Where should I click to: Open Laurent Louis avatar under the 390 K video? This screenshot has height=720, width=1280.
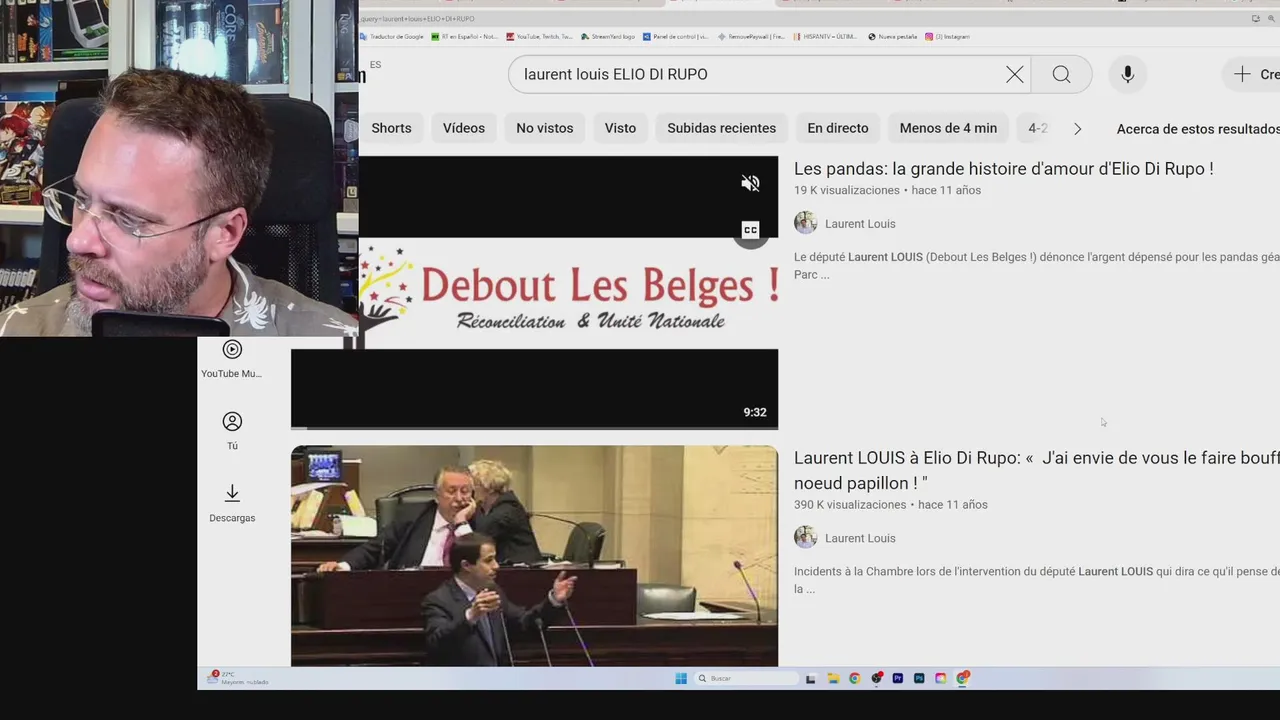pyautogui.click(x=805, y=537)
